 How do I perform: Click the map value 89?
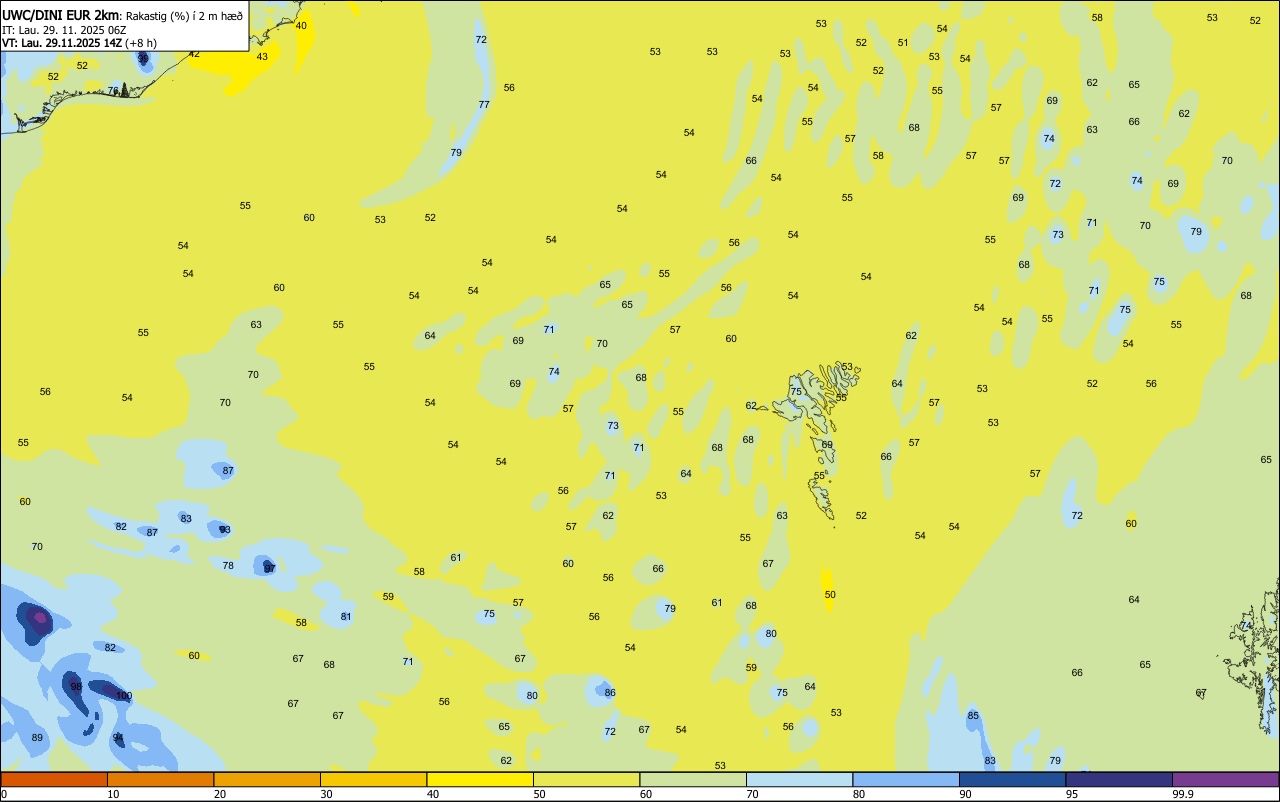37,738
